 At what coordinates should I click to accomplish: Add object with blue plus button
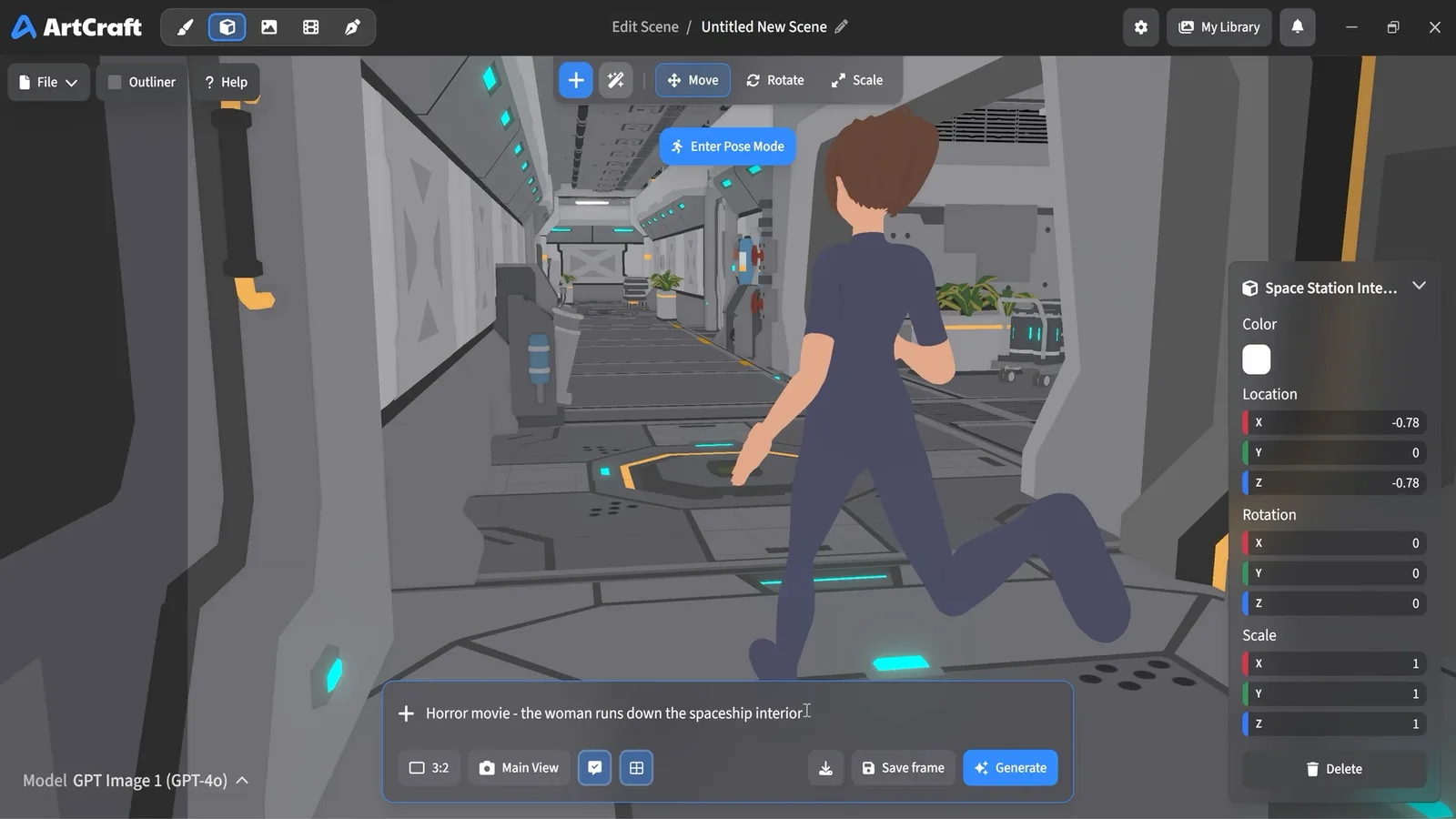click(x=576, y=80)
